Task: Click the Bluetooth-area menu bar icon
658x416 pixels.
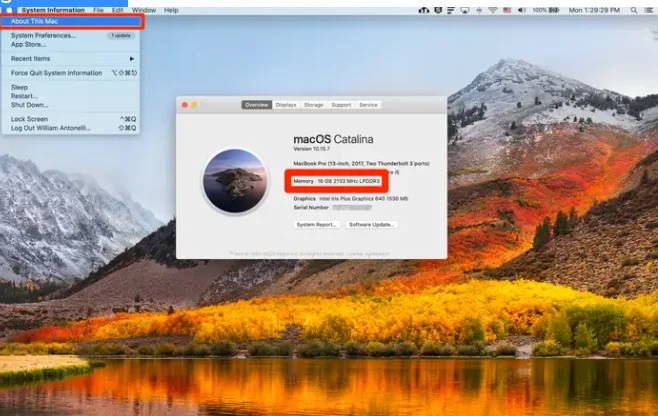Action: [x=479, y=10]
